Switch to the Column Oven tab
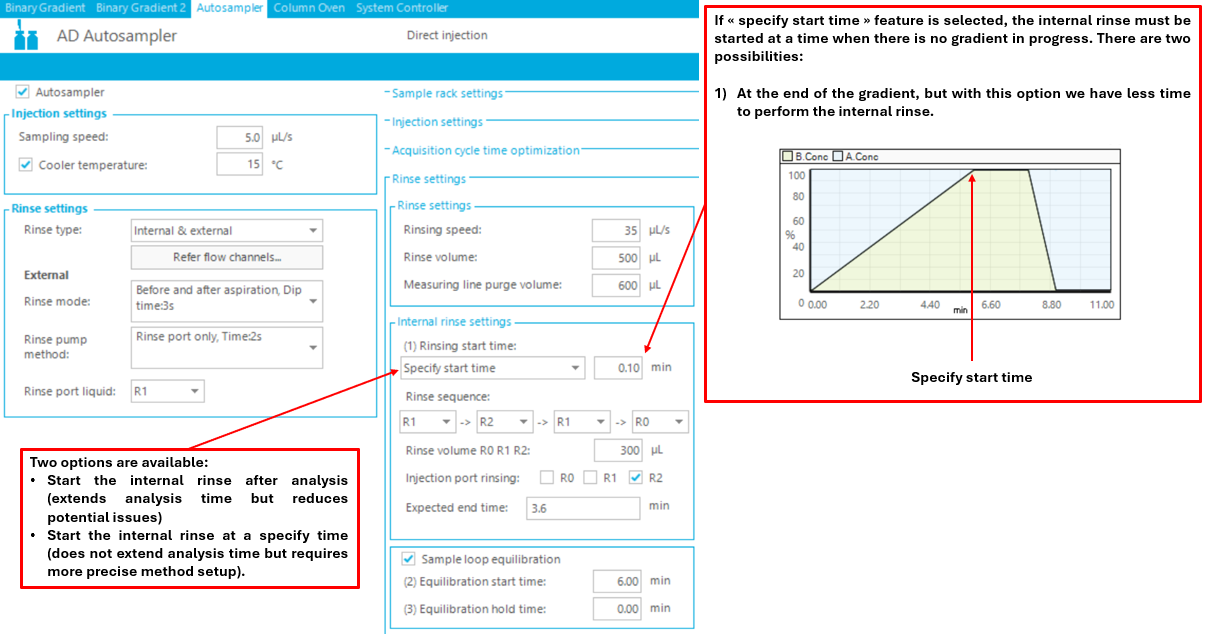 click(x=309, y=8)
